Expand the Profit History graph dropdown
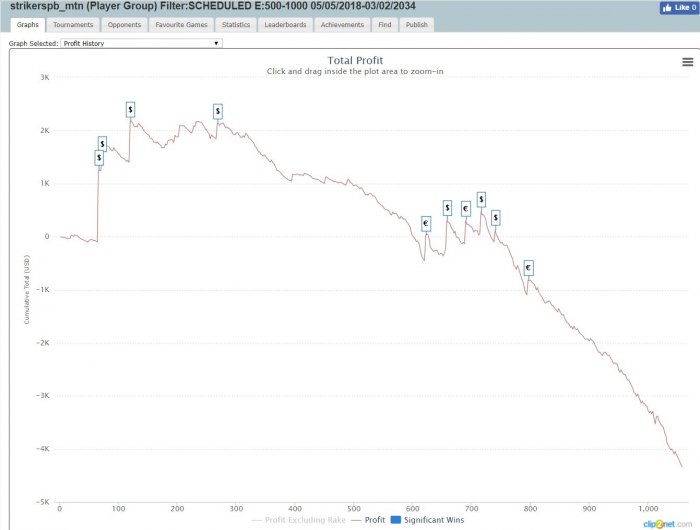This screenshot has width=700, height=530. 141,43
